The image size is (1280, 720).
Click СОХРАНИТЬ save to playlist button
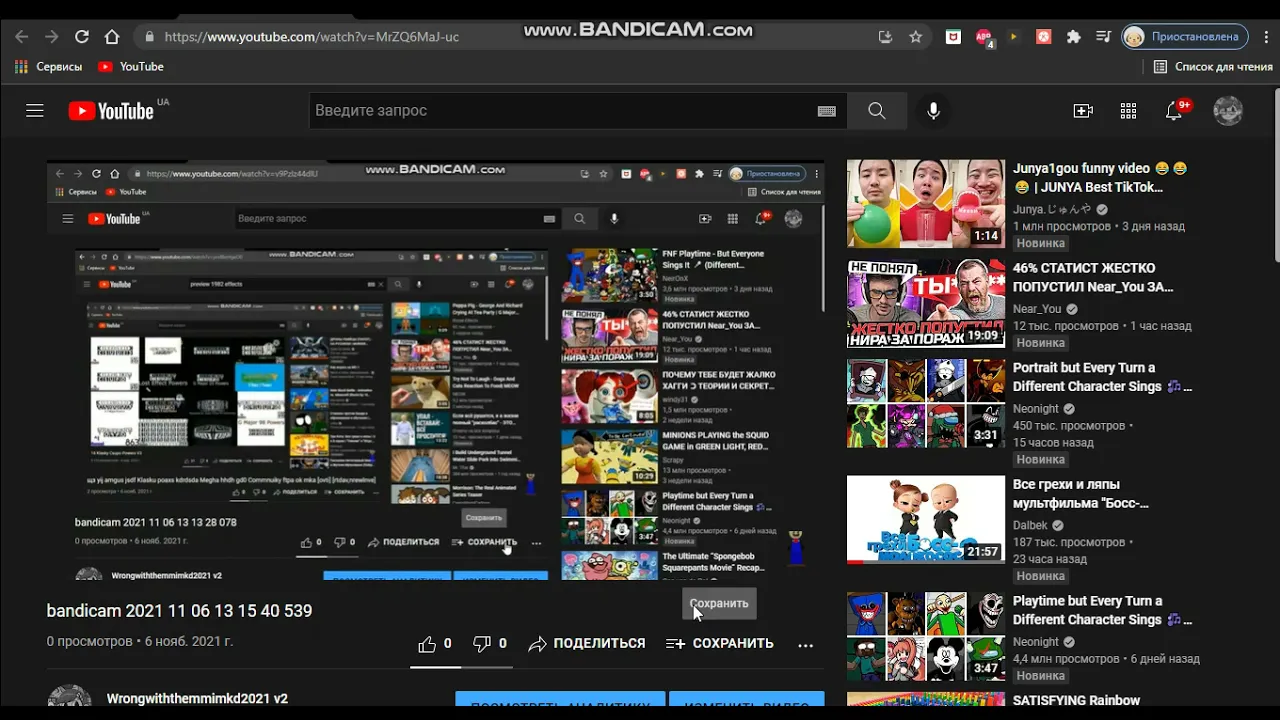(720, 644)
